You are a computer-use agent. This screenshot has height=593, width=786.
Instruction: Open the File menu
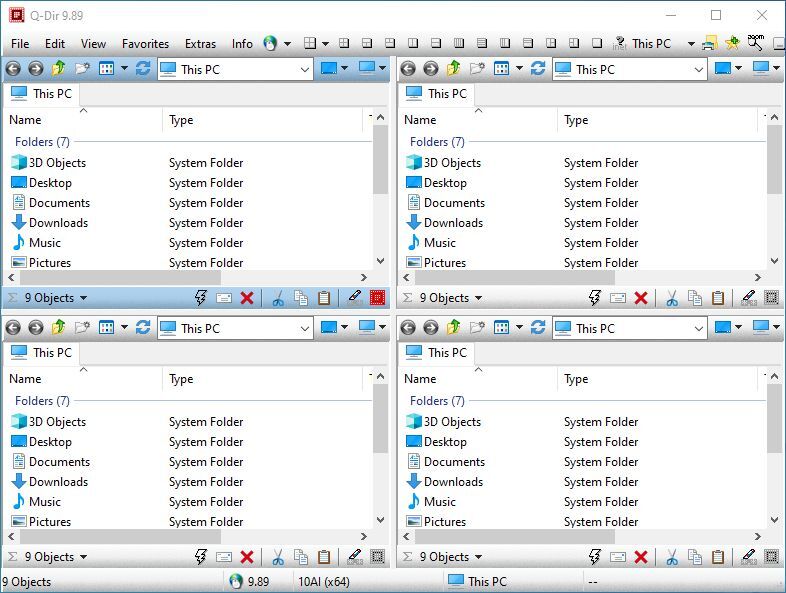click(20, 44)
